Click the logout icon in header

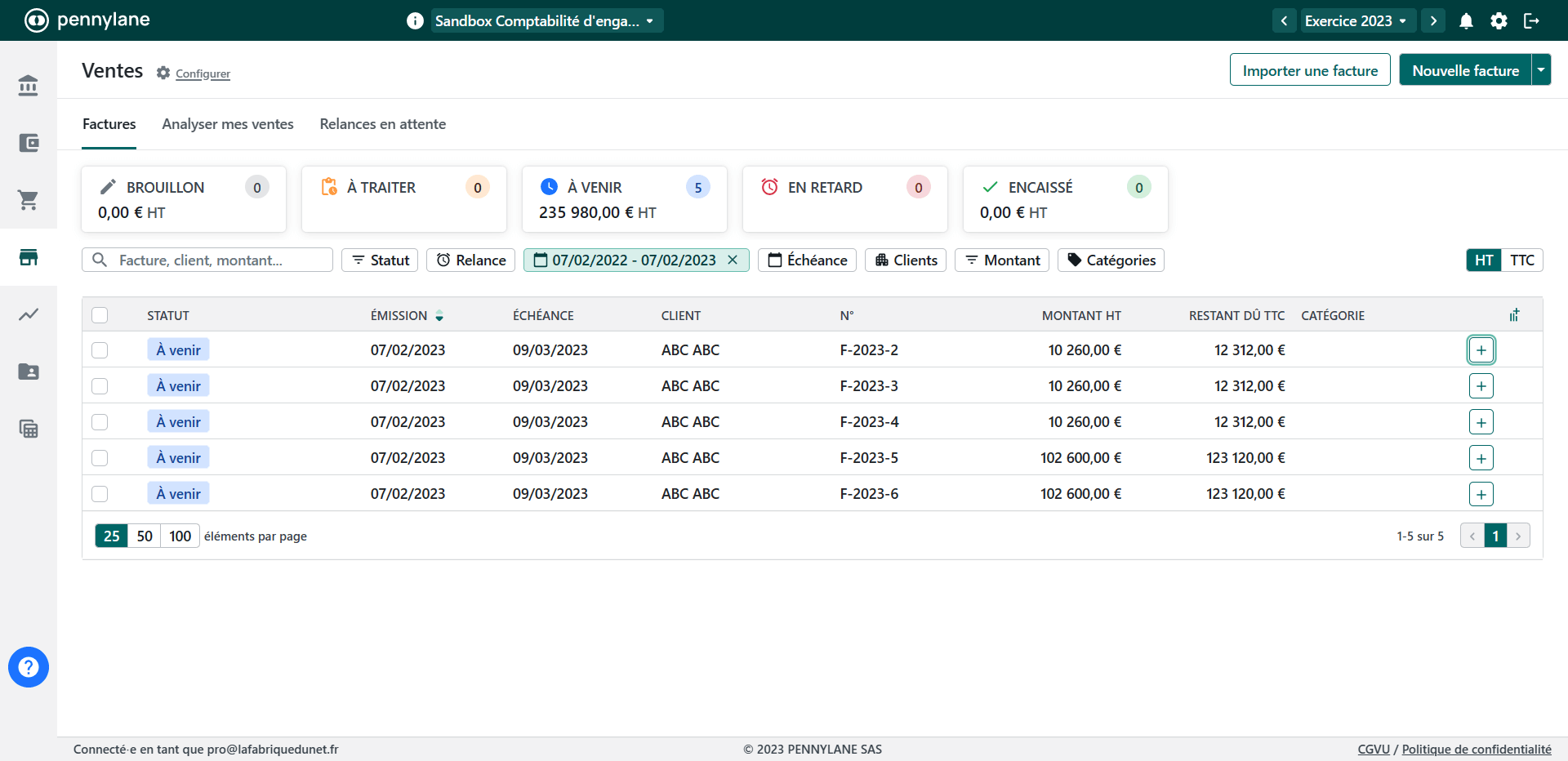point(1531,21)
